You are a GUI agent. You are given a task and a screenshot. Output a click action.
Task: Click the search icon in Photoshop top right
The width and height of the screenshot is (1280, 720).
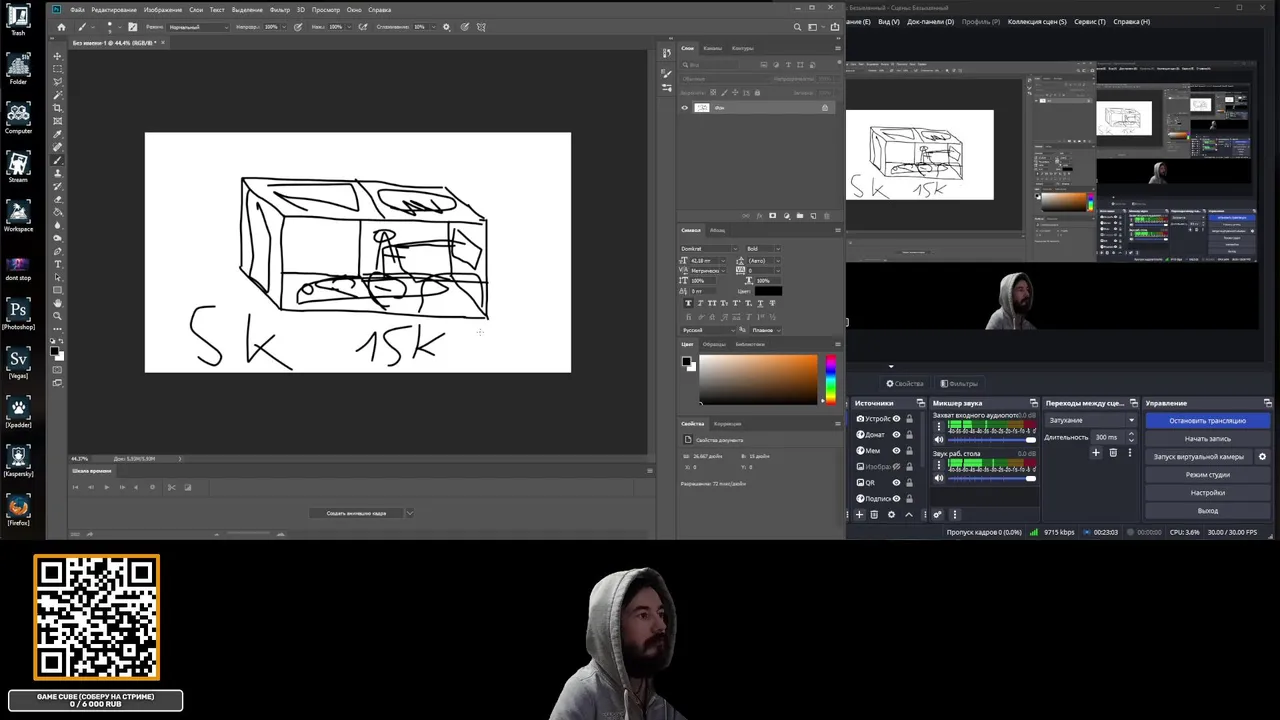[x=797, y=27]
